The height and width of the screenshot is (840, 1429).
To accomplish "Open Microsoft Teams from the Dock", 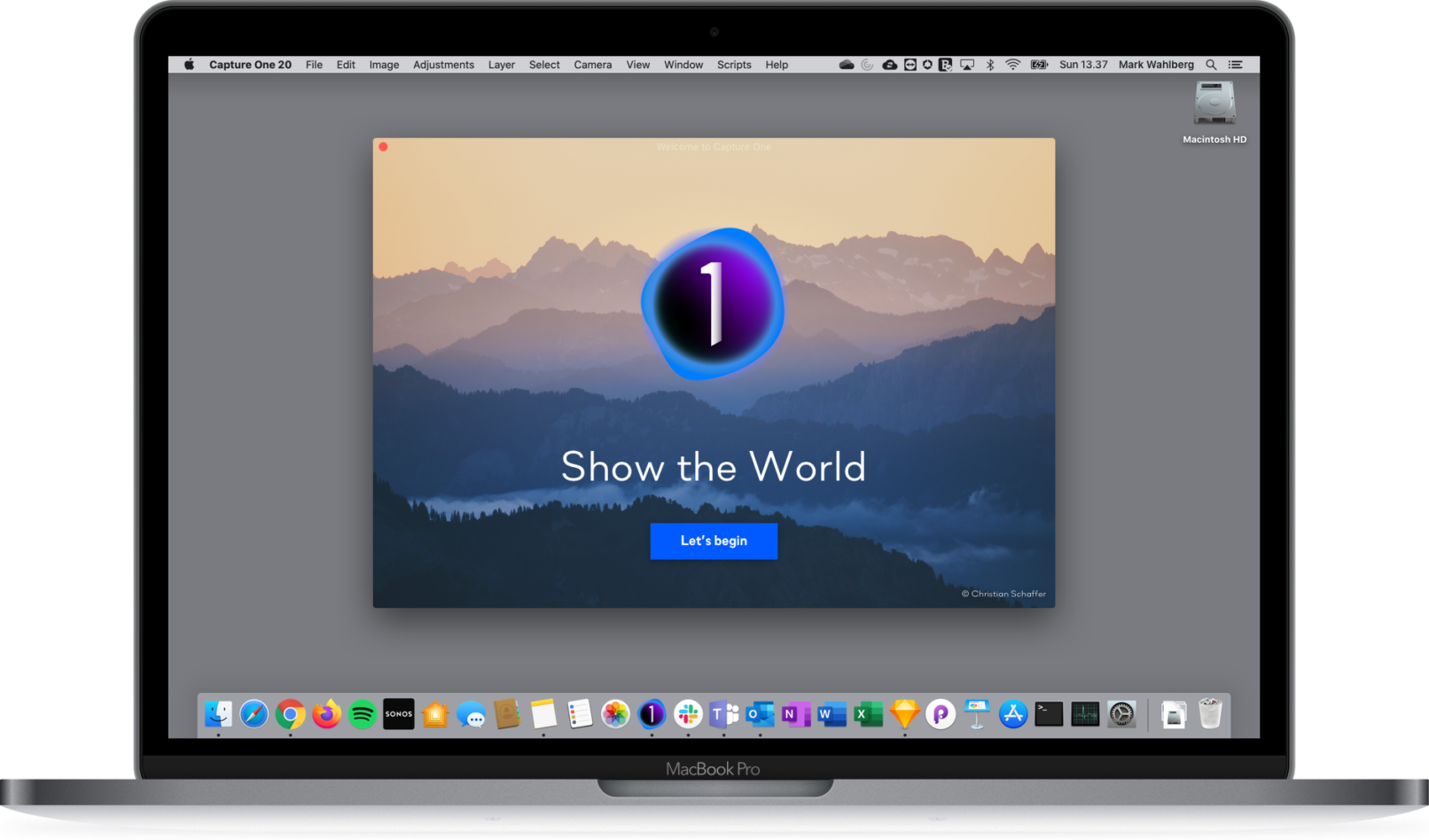I will click(724, 714).
